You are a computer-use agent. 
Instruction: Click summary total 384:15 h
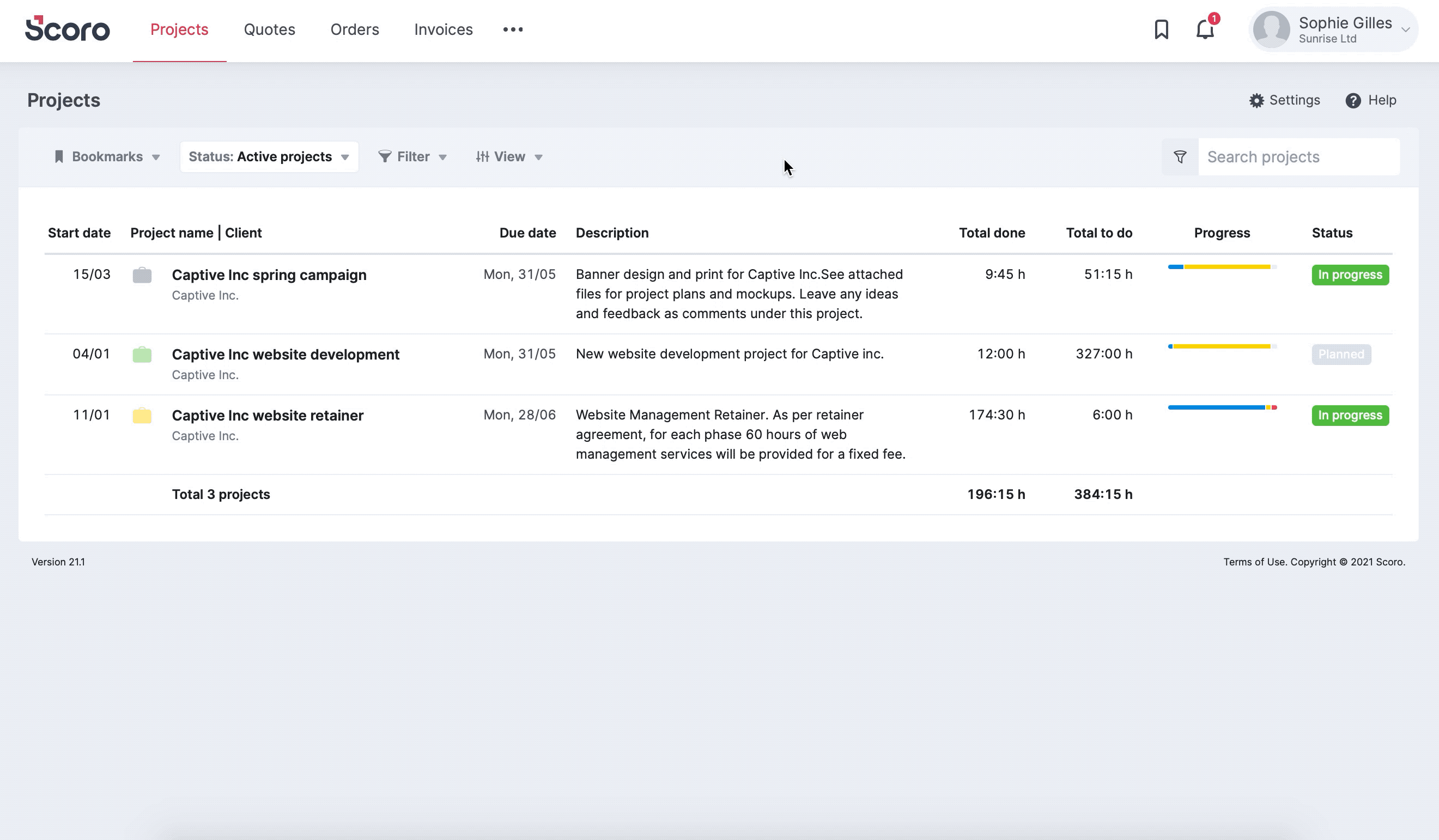click(1103, 495)
